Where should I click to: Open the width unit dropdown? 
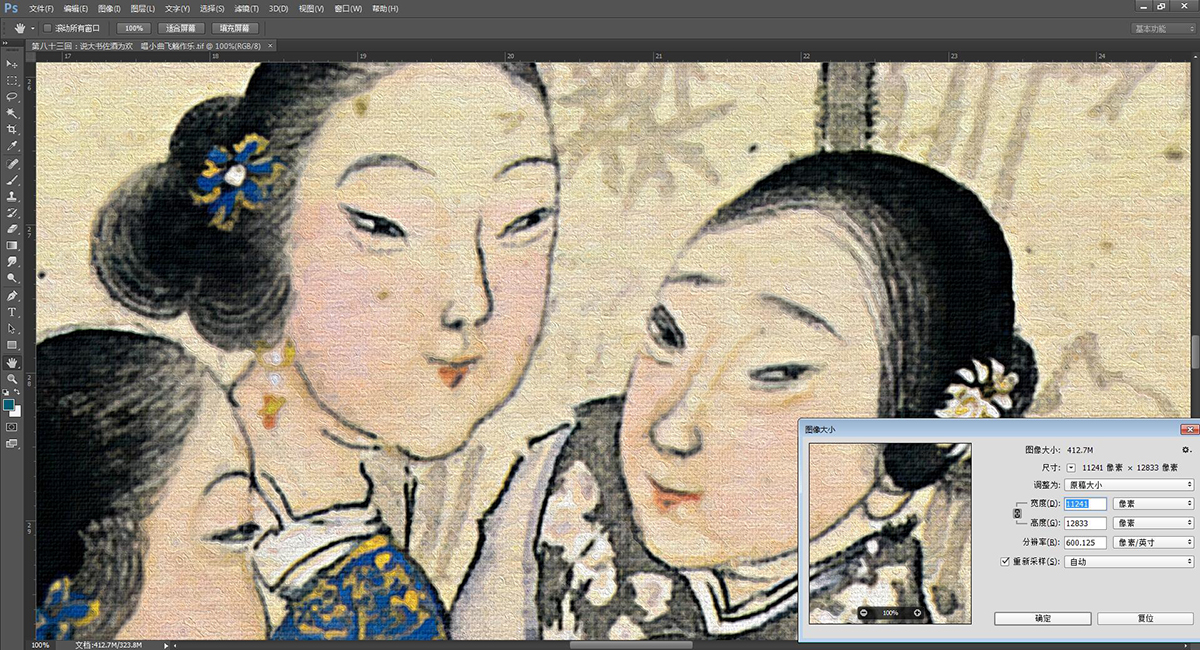click(x=1153, y=504)
